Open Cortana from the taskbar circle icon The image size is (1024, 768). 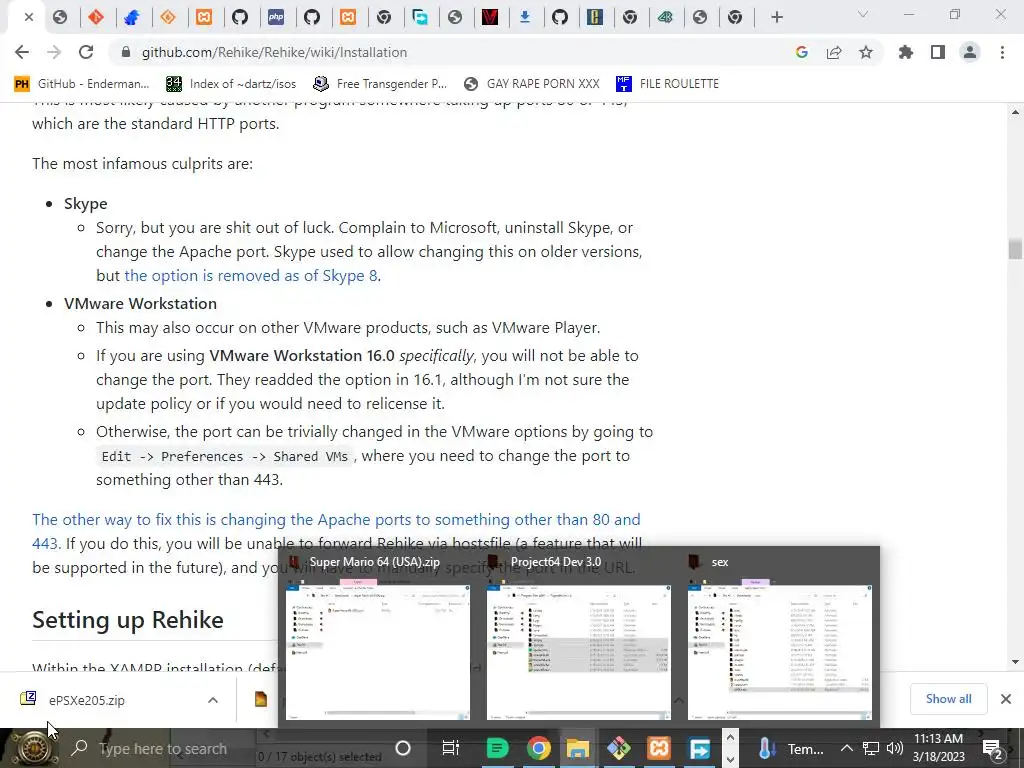pos(403,748)
